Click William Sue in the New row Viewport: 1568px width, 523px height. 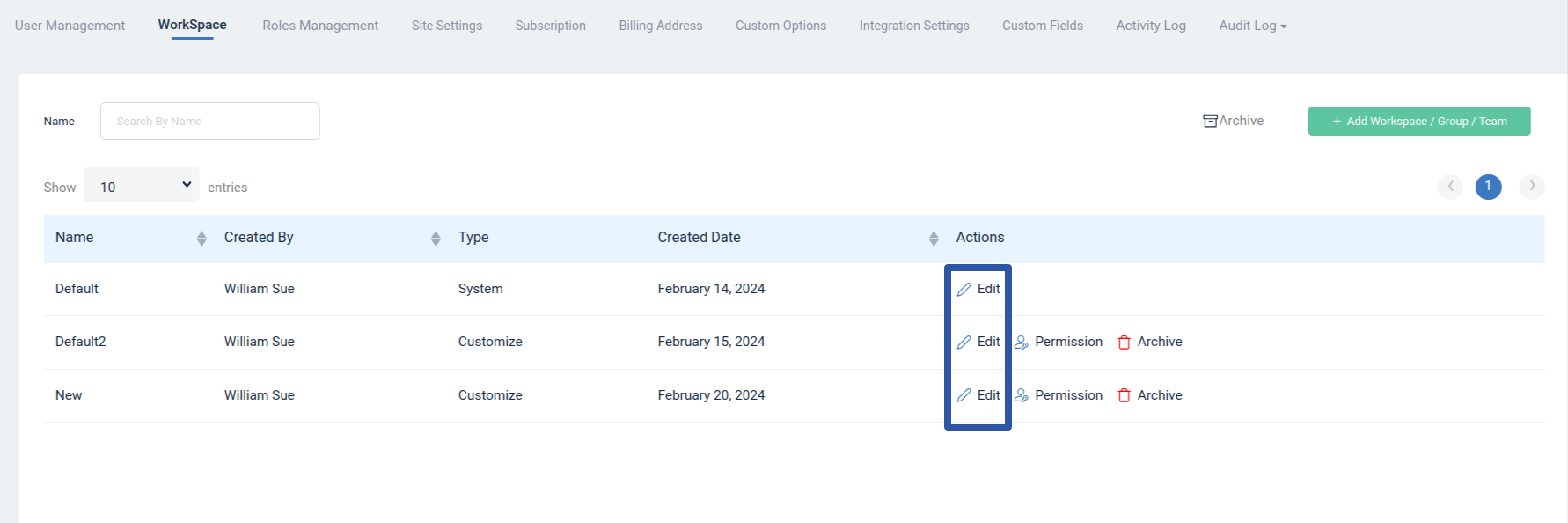click(x=259, y=395)
